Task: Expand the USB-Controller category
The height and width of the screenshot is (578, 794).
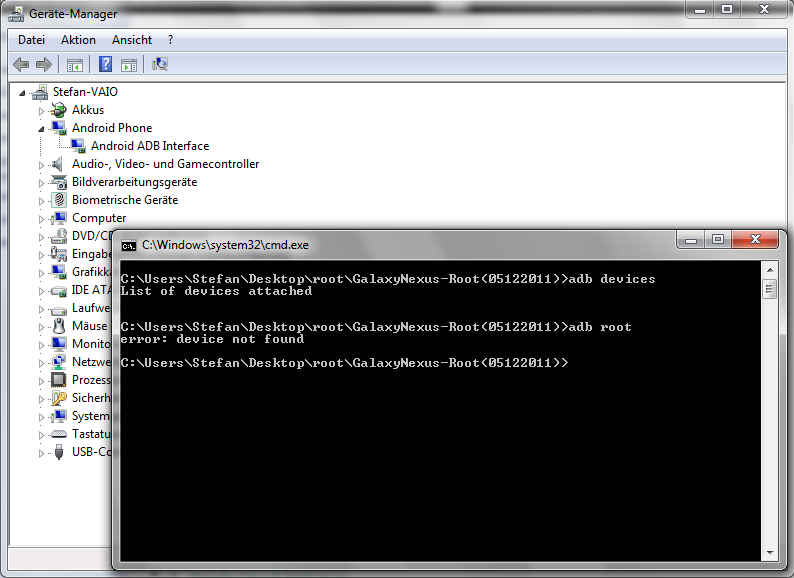Action: tap(42, 453)
